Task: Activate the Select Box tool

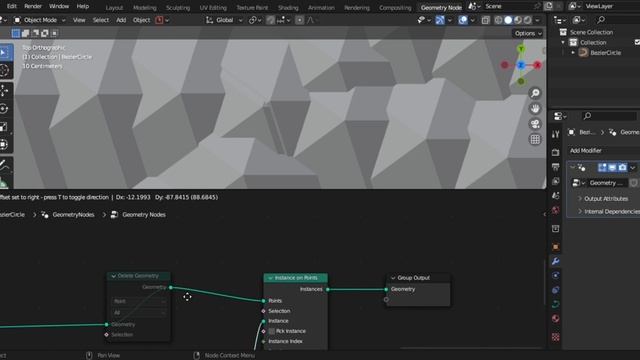Action: point(4,53)
